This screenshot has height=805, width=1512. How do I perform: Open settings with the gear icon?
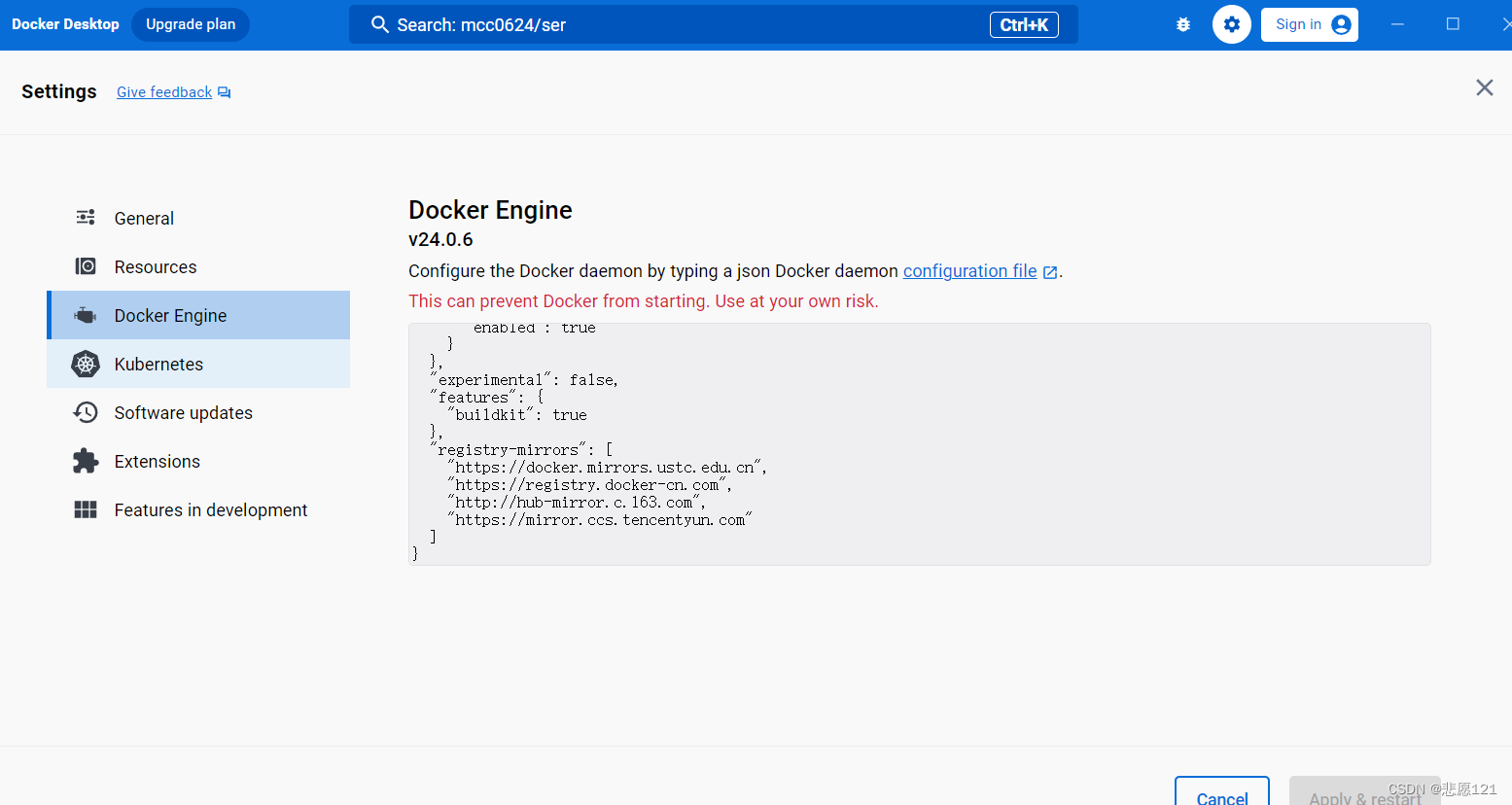pos(1231,24)
